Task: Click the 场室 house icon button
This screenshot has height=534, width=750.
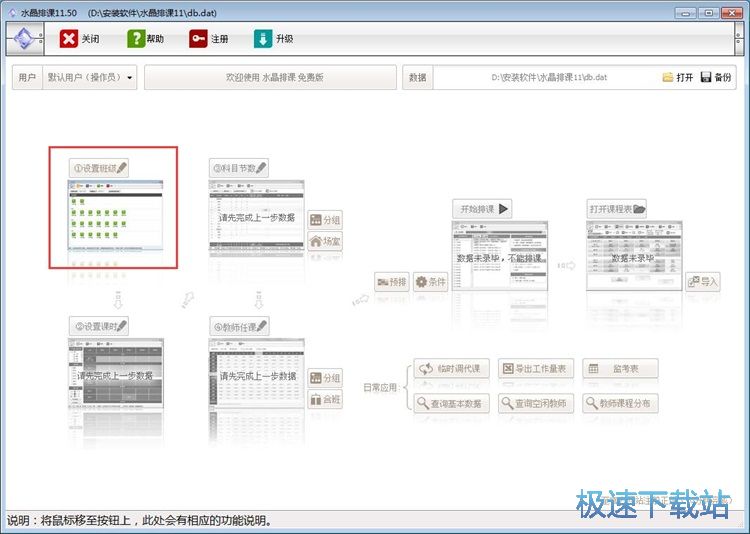Action: tap(325, 241)
